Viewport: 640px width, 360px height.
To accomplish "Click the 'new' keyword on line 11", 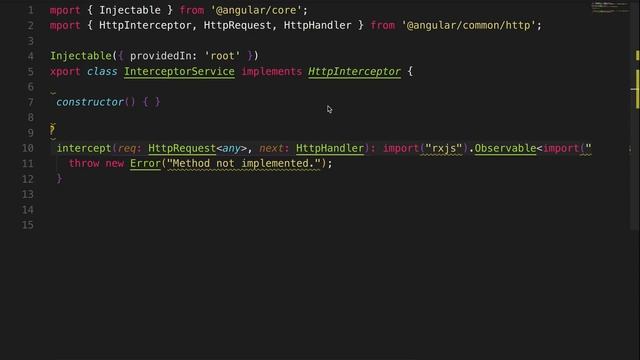I will coord(115,163).
